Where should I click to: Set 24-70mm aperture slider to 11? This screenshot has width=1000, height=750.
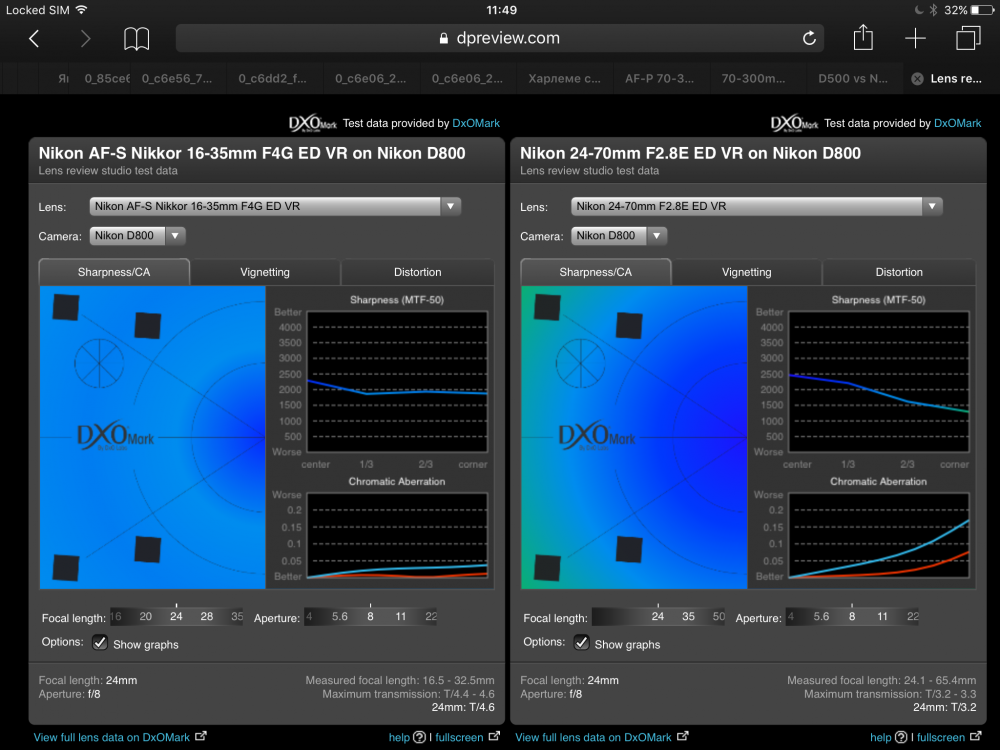click(882, 616)
